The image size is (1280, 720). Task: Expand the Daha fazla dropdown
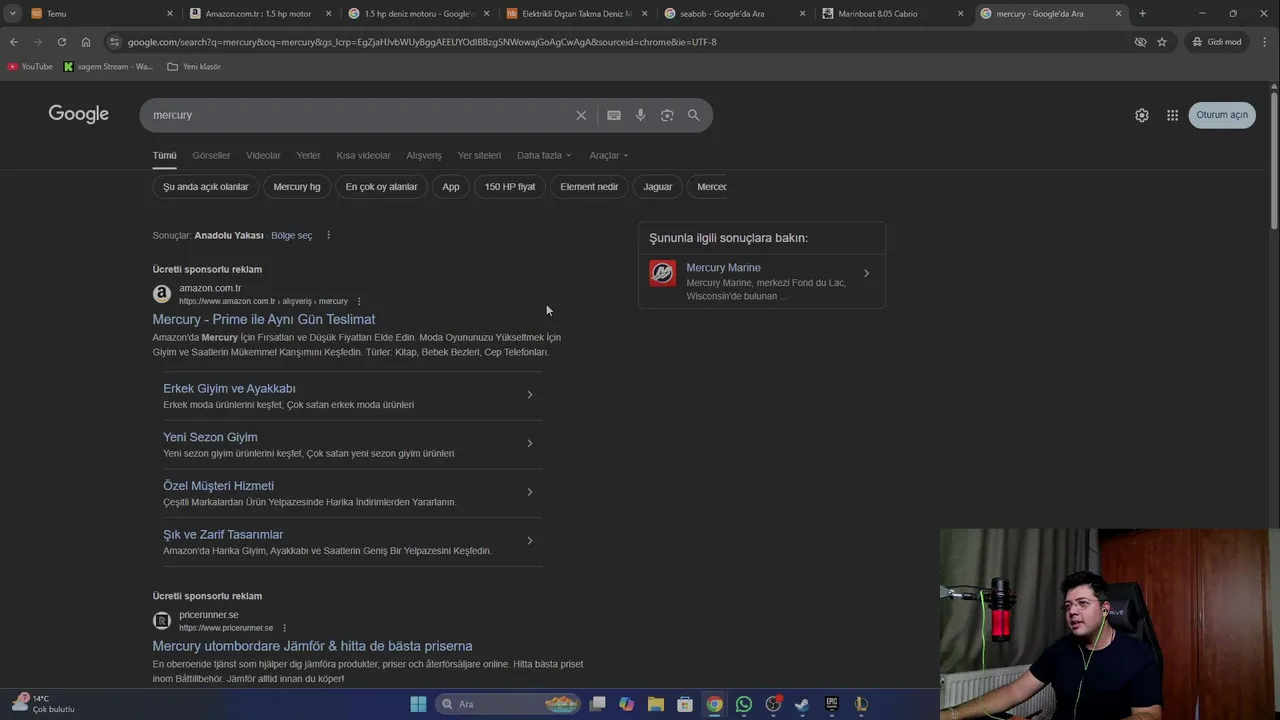point(544,155)
